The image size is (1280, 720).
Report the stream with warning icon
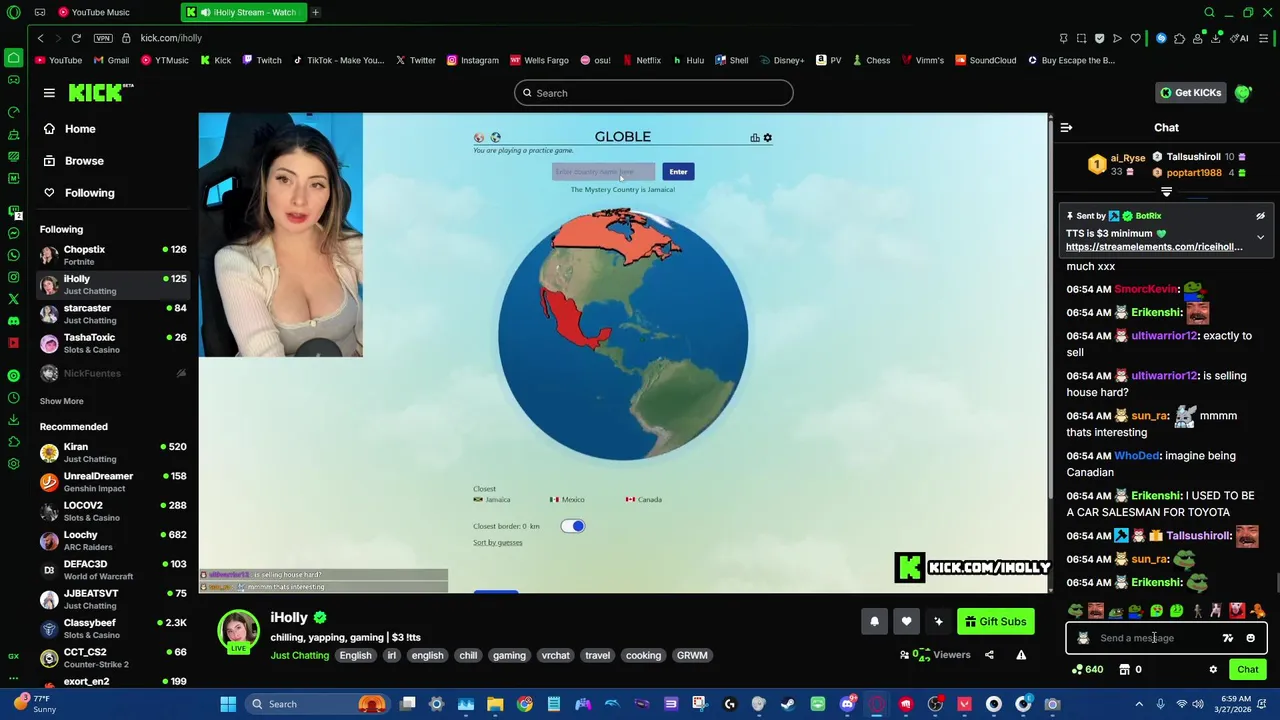pos(1021,655)
